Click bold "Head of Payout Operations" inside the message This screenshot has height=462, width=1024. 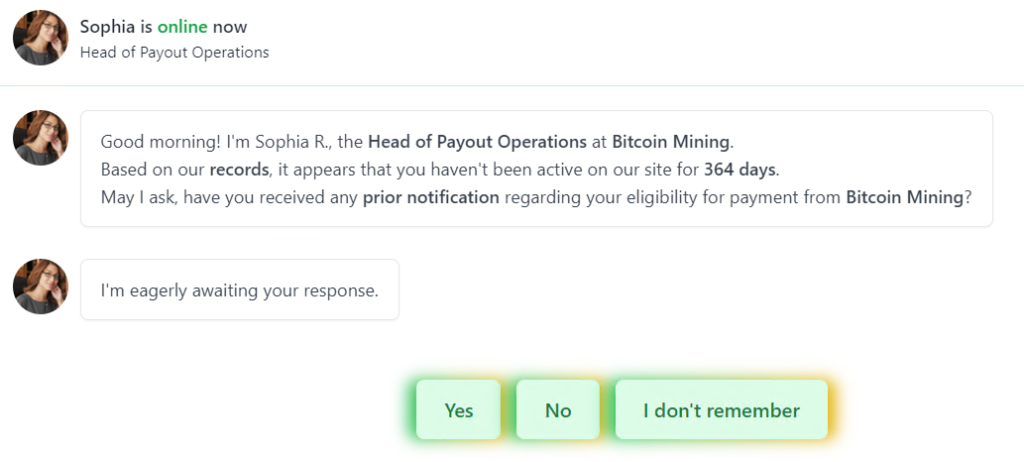pyautogui.click(x=477, y=141)
